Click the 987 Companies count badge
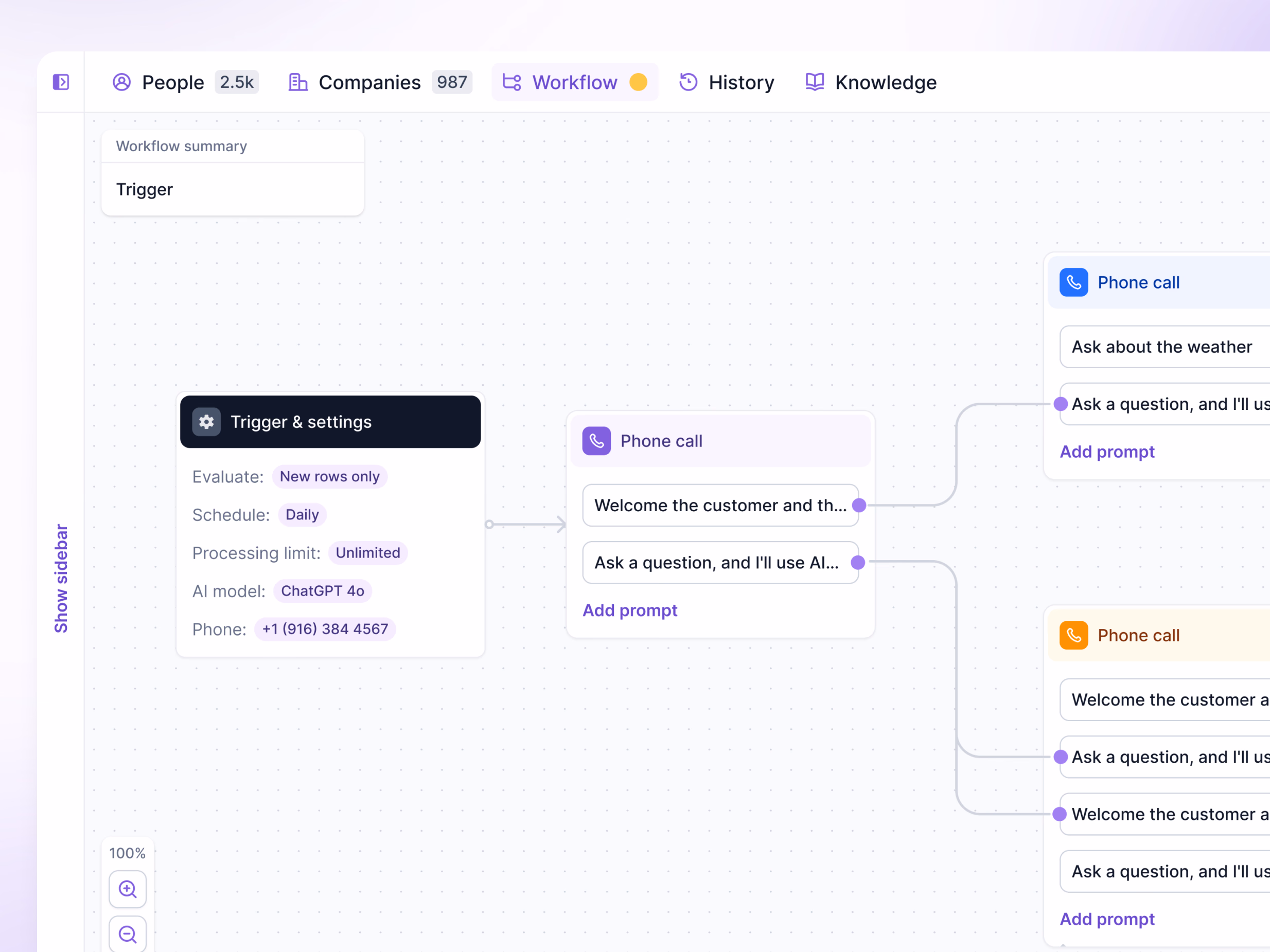This screenshot has width=1270, height=952. (x=452, y=82)
